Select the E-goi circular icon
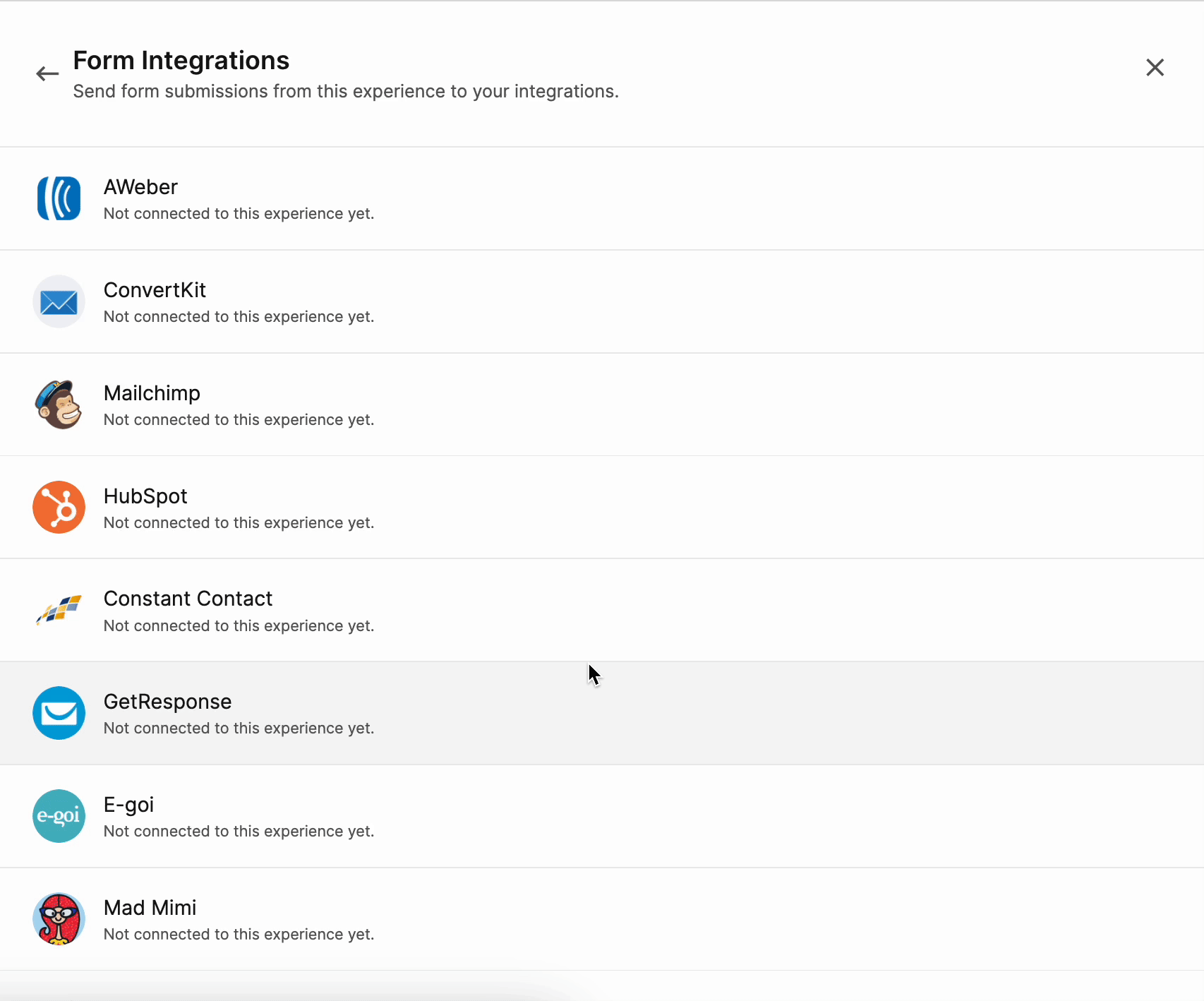This screenshot has width=1204, height=1001. tap(59, 816)
